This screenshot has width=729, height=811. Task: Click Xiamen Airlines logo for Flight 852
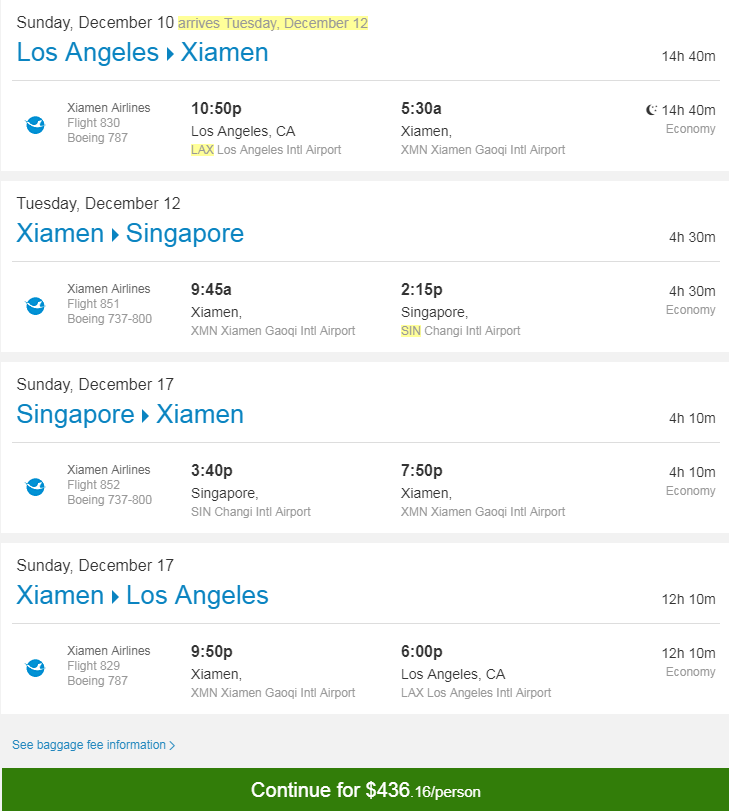coord(35,487)
